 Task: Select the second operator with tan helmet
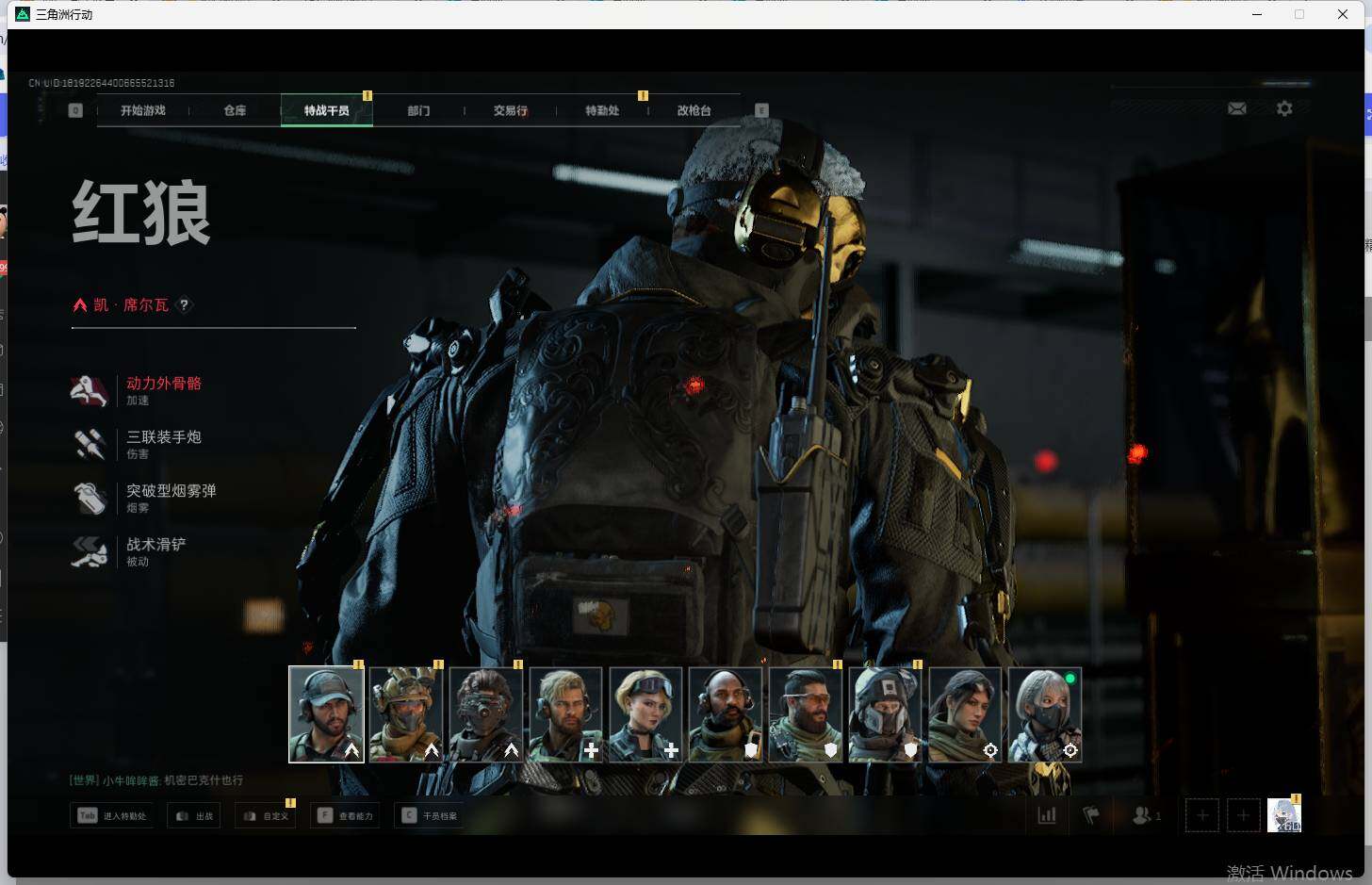click(x=406, y=714)
